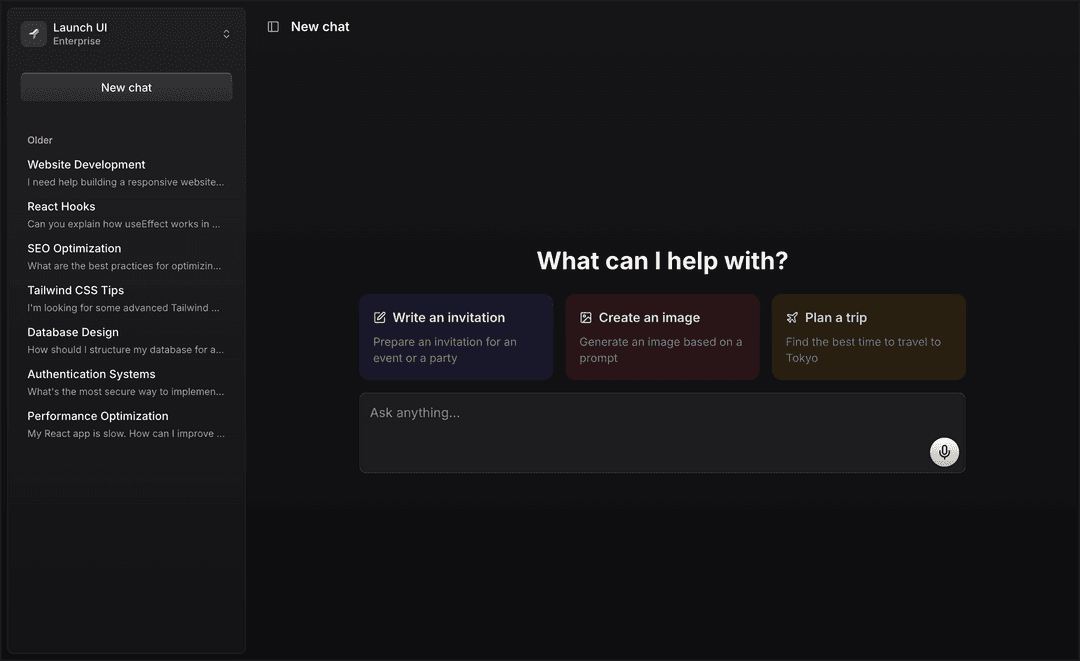This screenshot has width=1080, height=661.
Task: Select the SEO Optimization conversation
Action: tap(126, 255)
